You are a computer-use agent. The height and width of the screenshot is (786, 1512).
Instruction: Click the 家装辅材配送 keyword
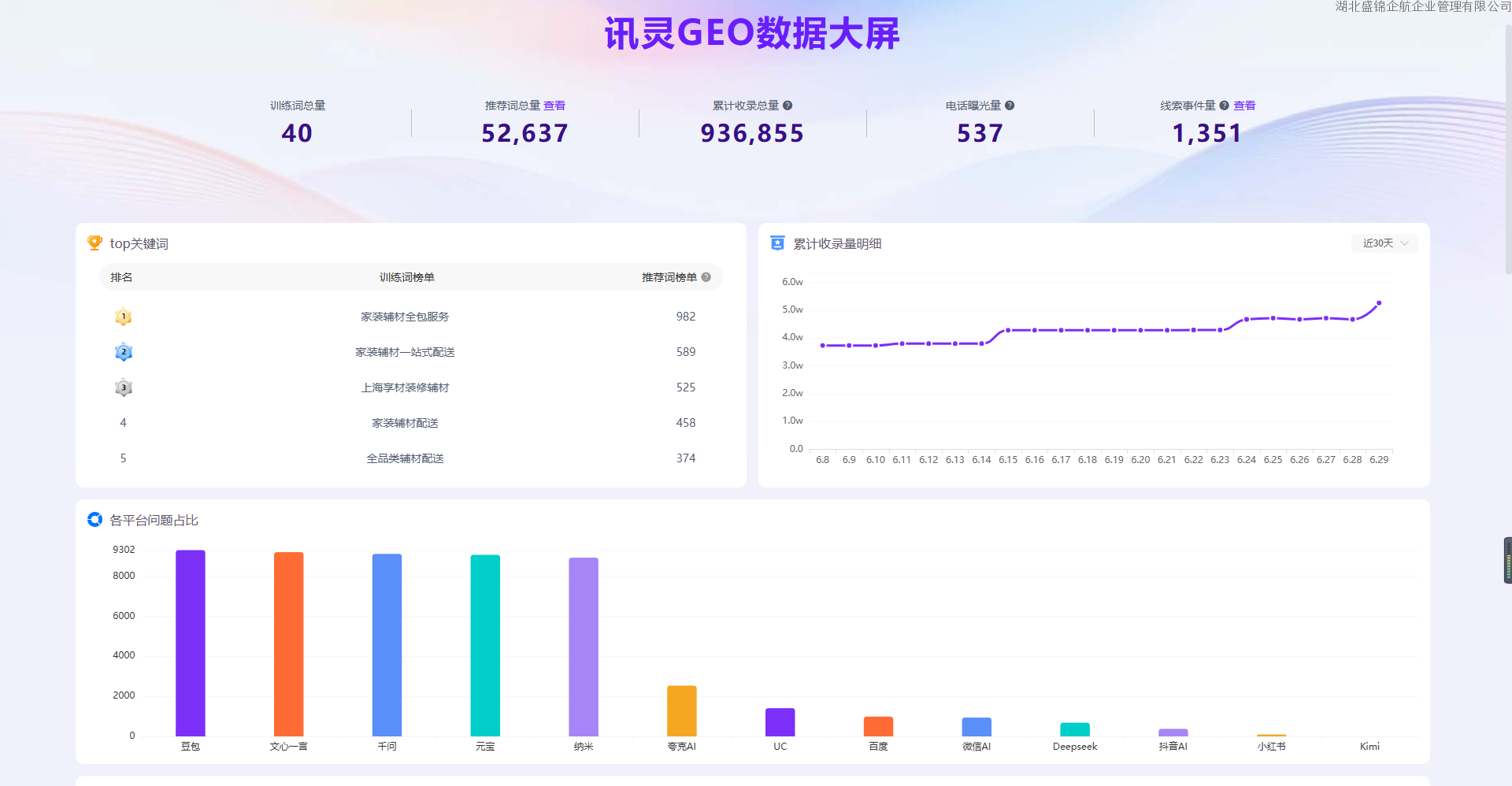point(405,423)
